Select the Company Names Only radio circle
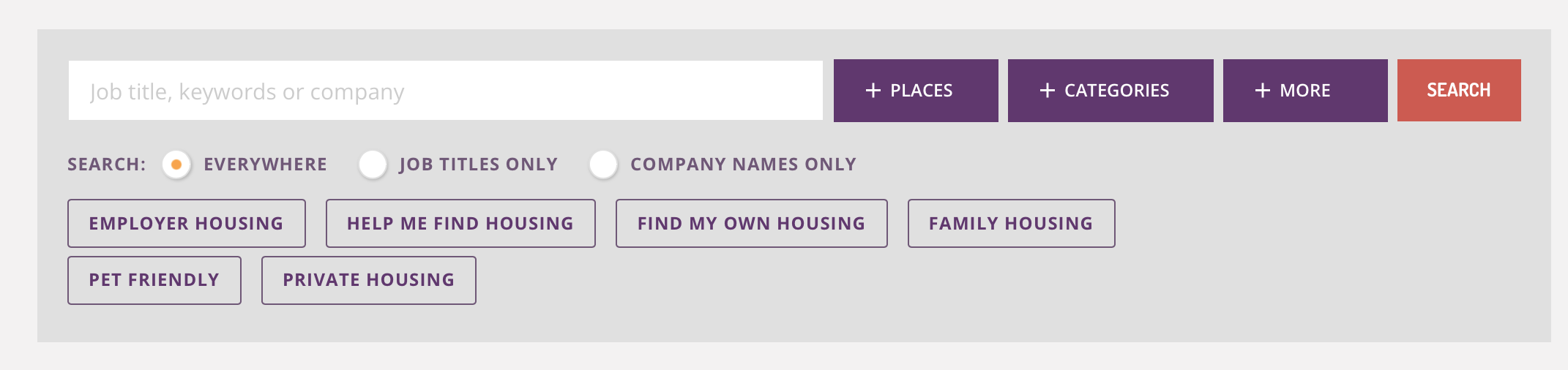Screen dimensions: 1568x370 tap(603, 165)
